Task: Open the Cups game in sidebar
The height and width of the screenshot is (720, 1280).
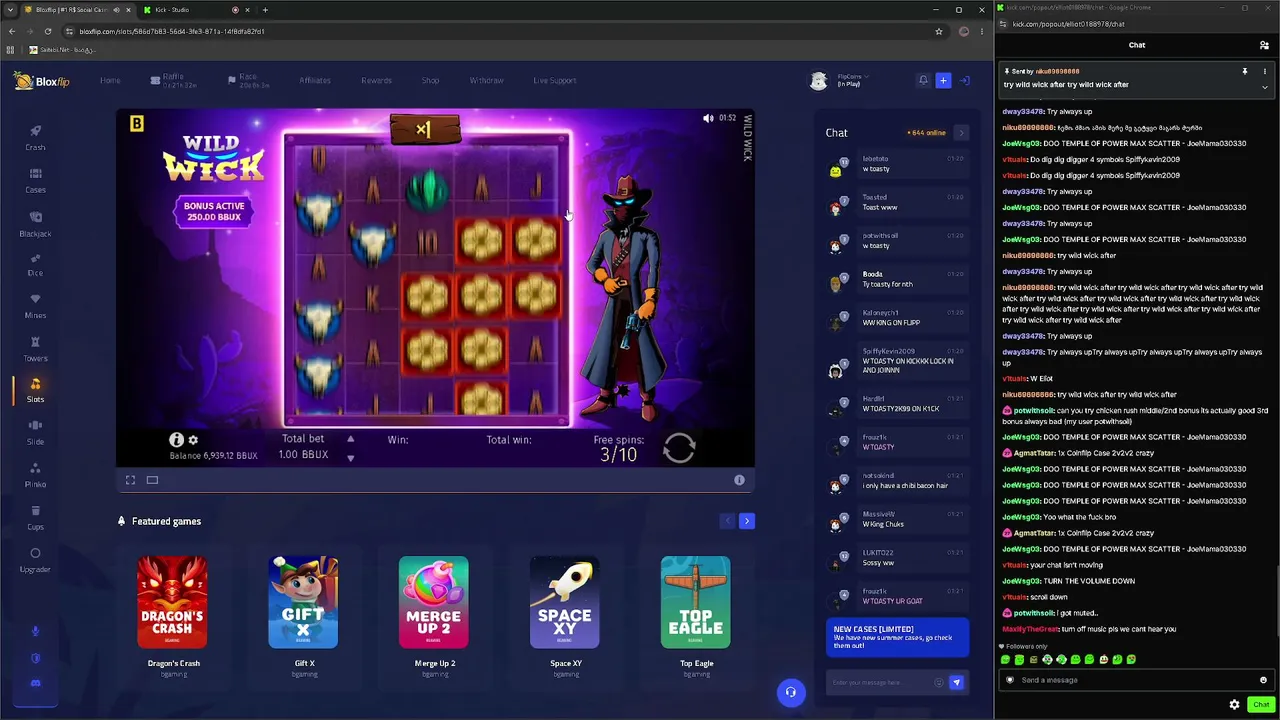Action: 35,518
